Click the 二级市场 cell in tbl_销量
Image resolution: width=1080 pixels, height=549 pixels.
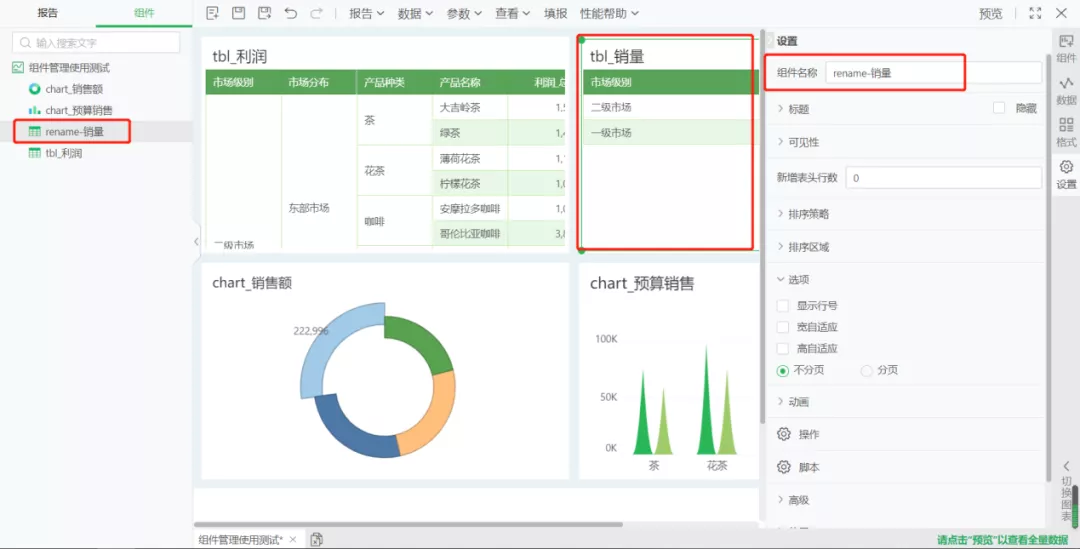point(611,107)
